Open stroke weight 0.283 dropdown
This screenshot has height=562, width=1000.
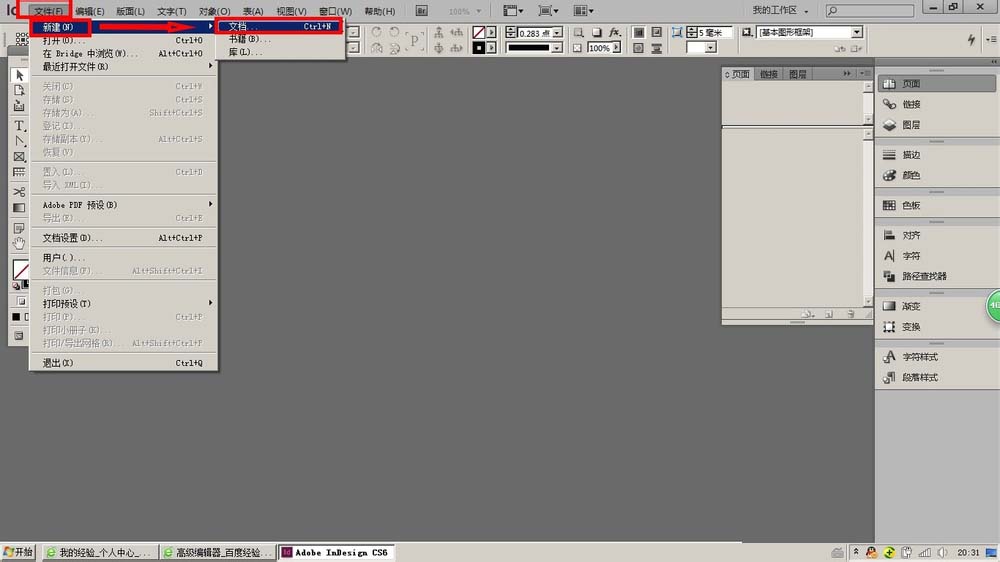557,33
